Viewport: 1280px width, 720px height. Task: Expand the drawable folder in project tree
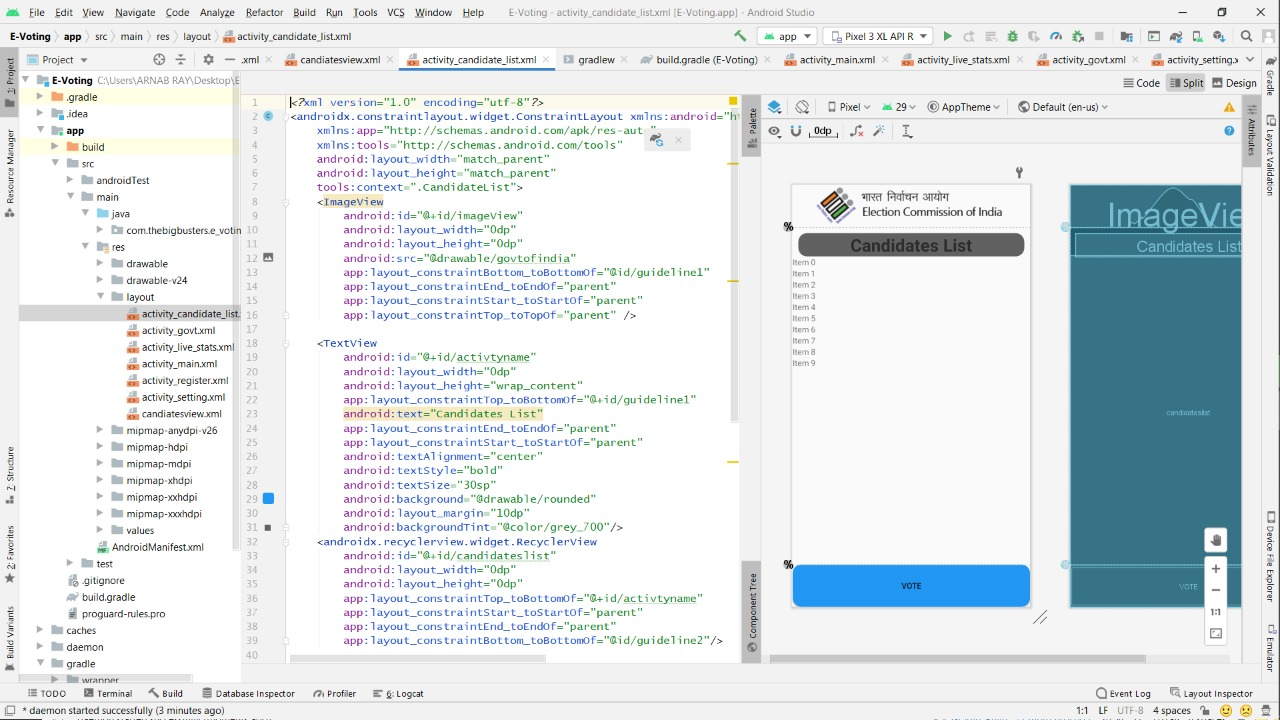click(101, 264)
